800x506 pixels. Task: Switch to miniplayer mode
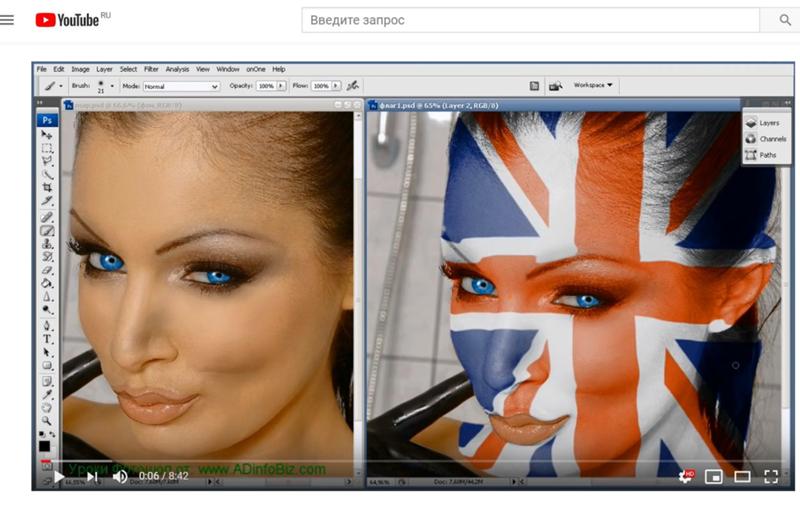[x=714, y=477]
